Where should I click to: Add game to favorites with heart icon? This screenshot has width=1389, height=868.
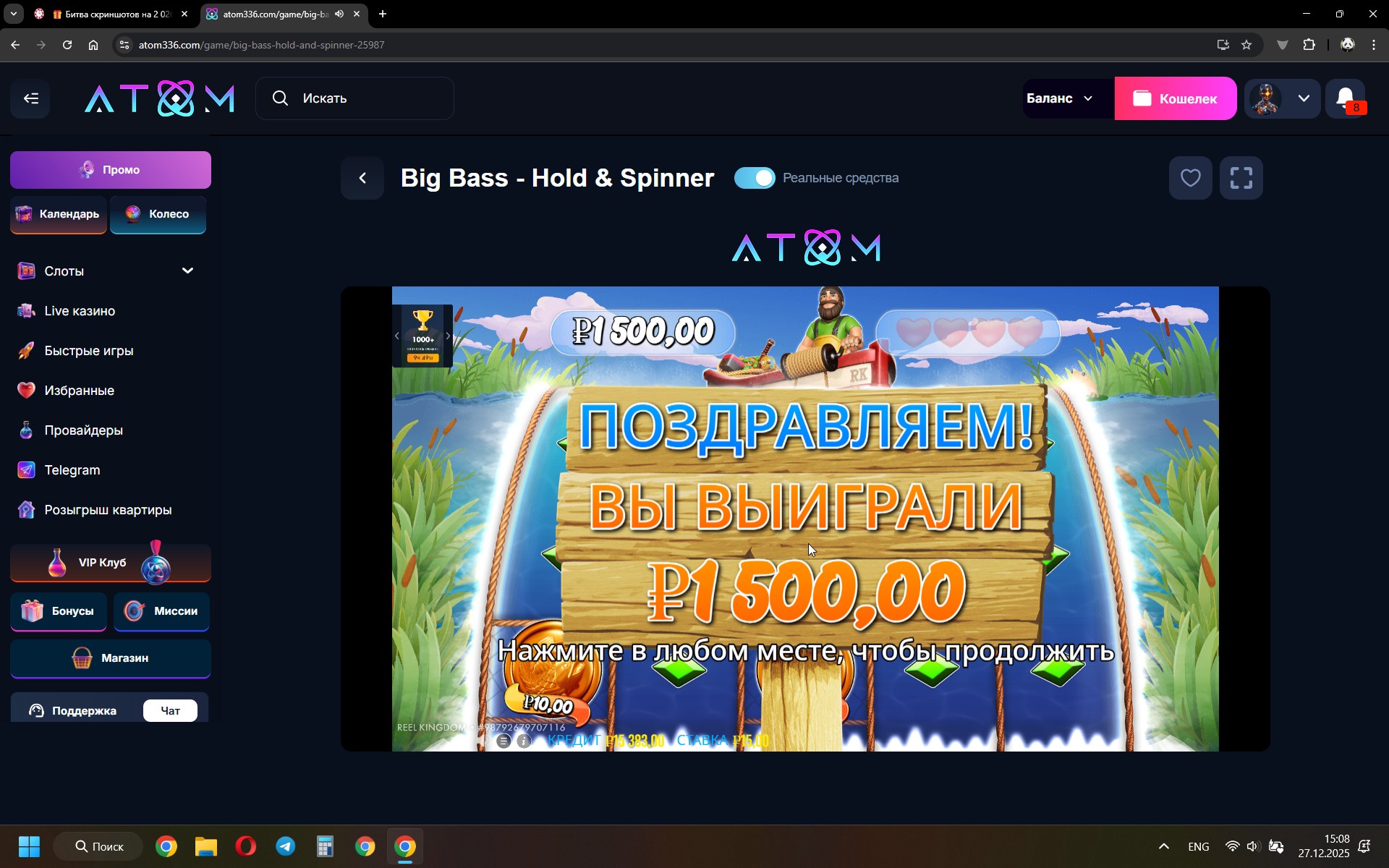[1190, 178]
